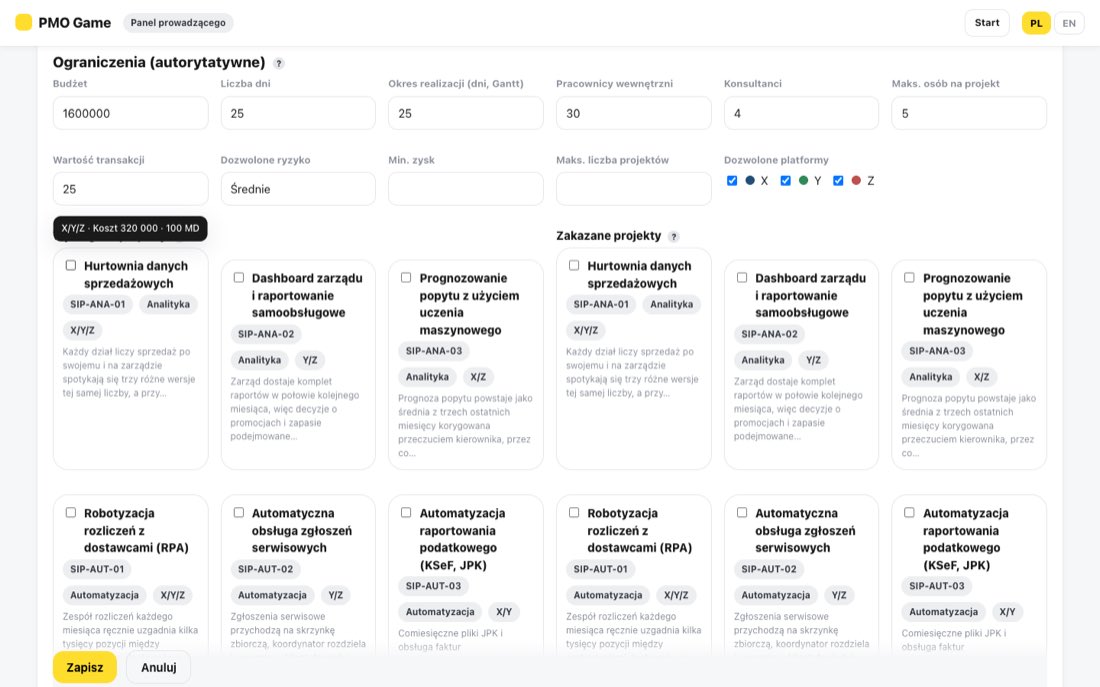Click the red Z platform dot
1100x687 pixels.
pyautogui.click(x=856, y=180)
